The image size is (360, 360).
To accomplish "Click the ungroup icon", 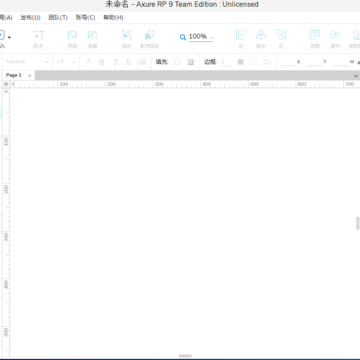I will click(149, 35).
